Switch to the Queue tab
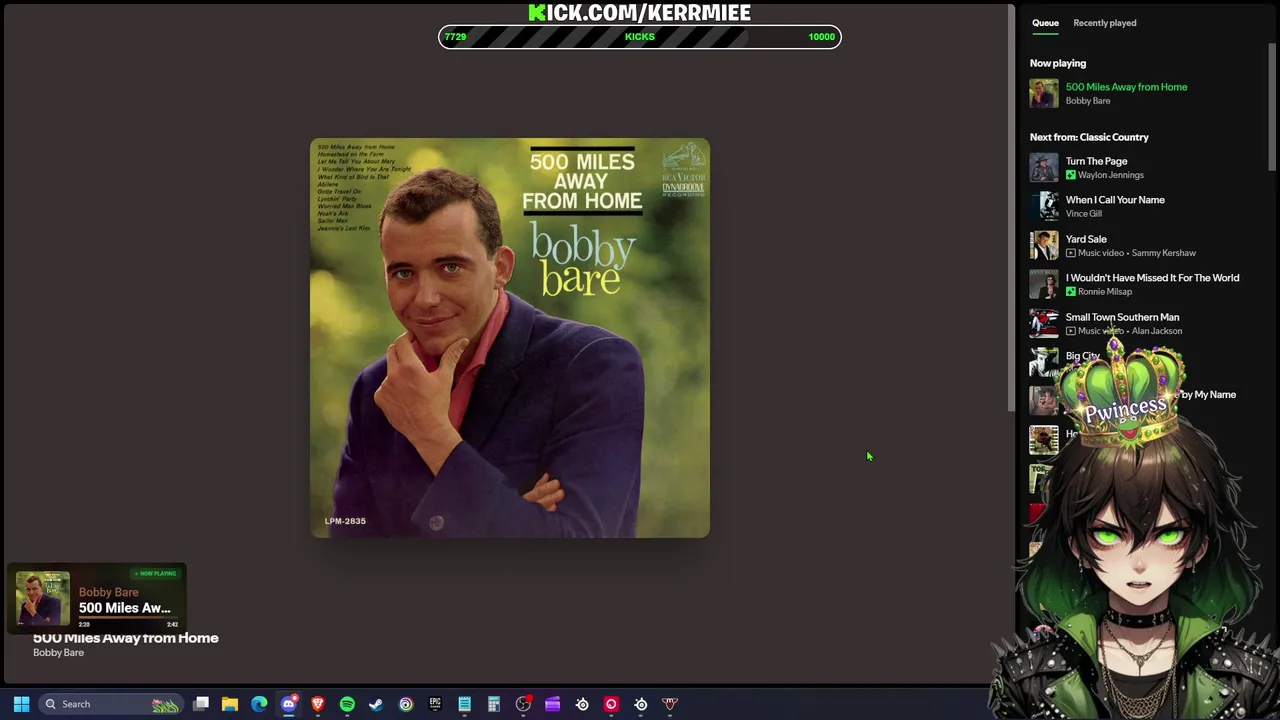Viewport: 1280px width, 720px height. [x=1045, y=23]
